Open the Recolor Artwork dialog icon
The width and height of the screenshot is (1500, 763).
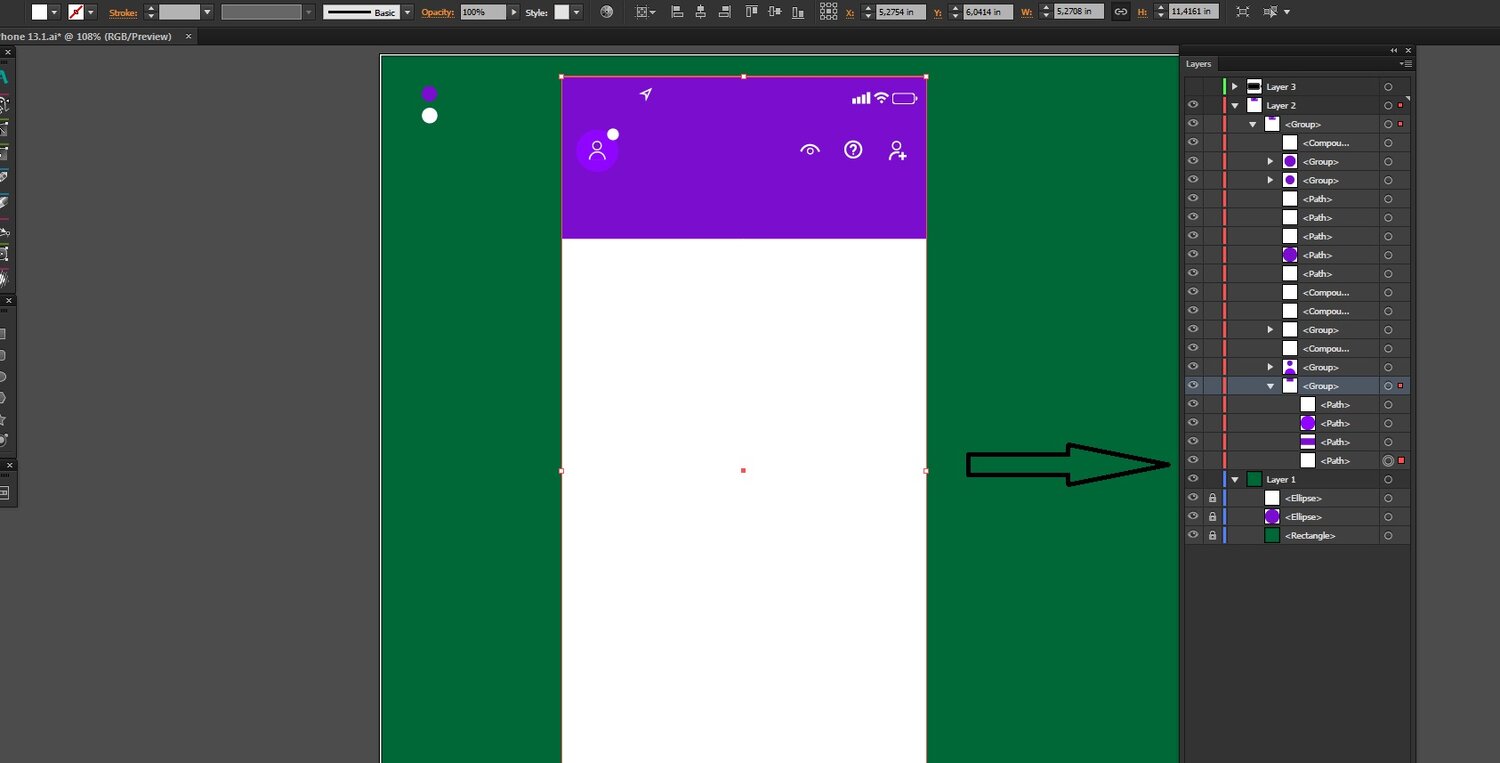606,12
